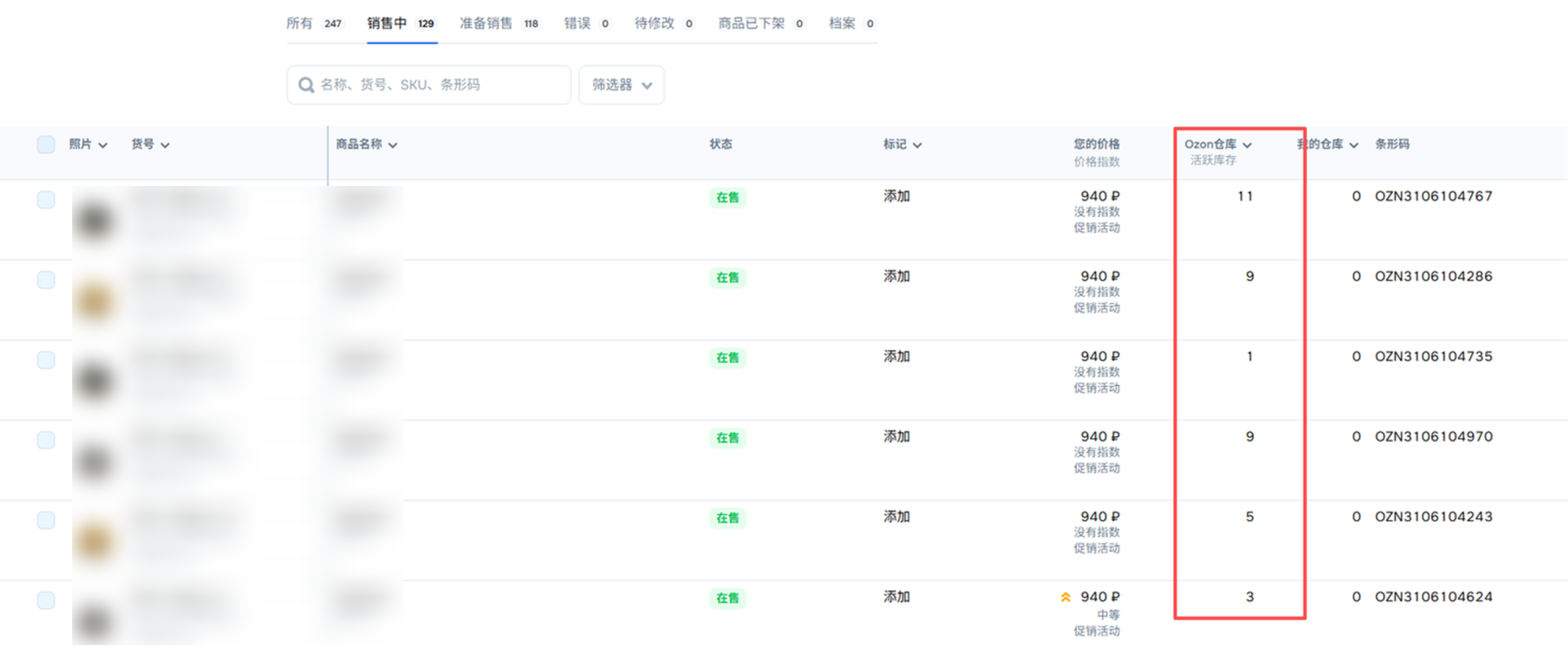Check the row with barcode OZN3106104767
The image size is (1568, 651).
[46, 200]
